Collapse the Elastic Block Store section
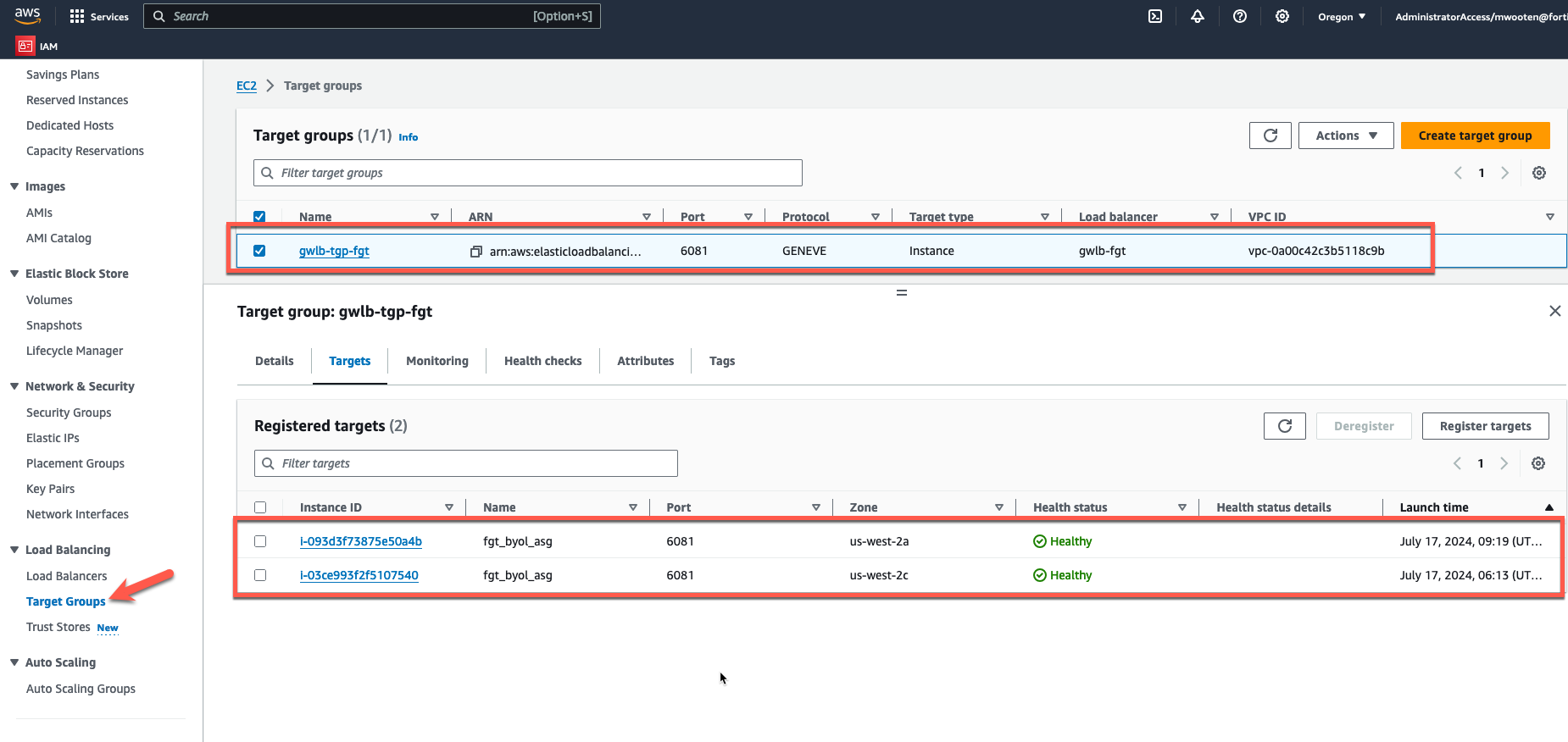Viewport: 1568px width, 742px height. tap(14, 274)
